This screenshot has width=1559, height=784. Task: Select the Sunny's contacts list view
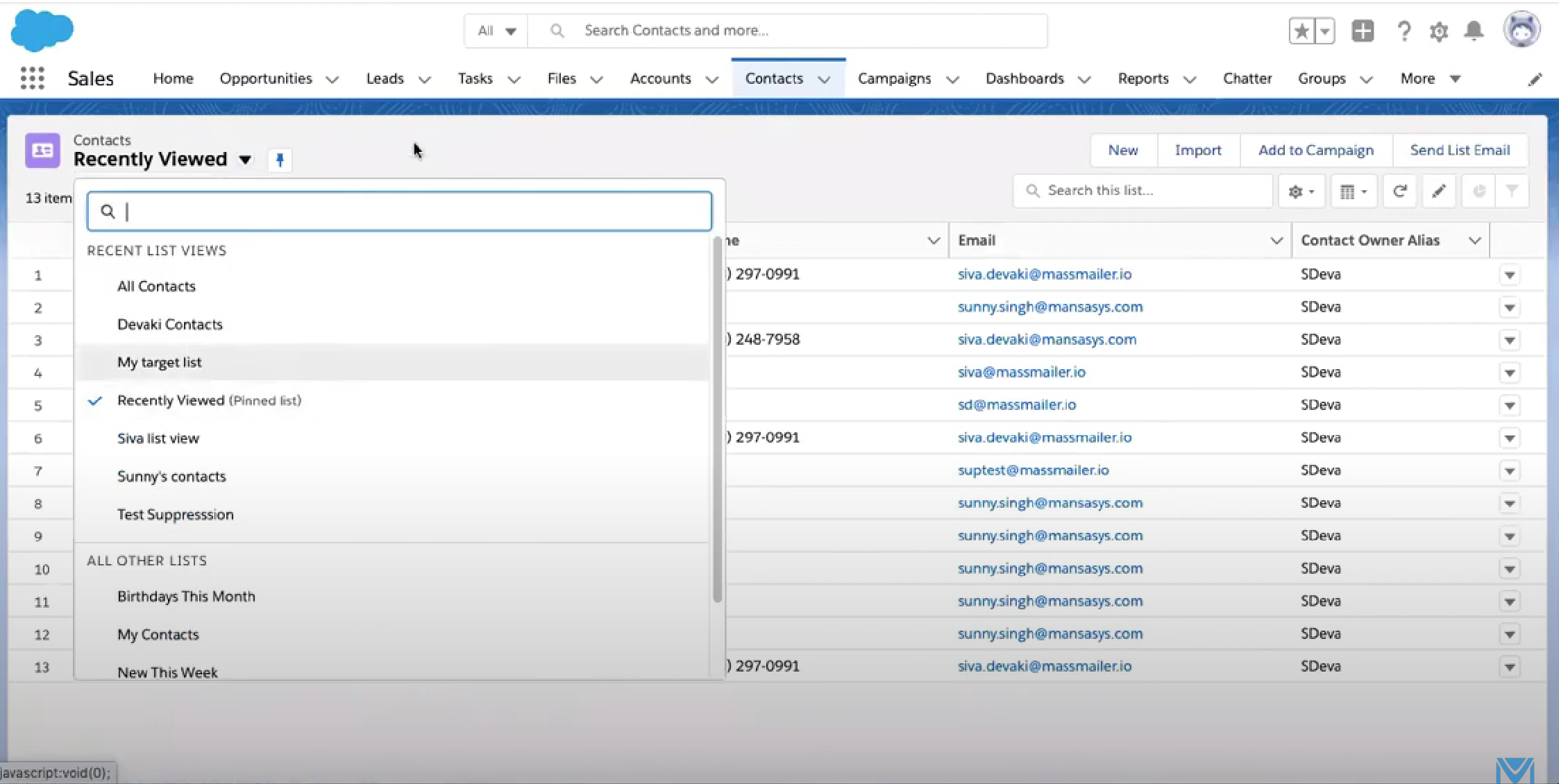pyautogui.click(x=393, y=477)
